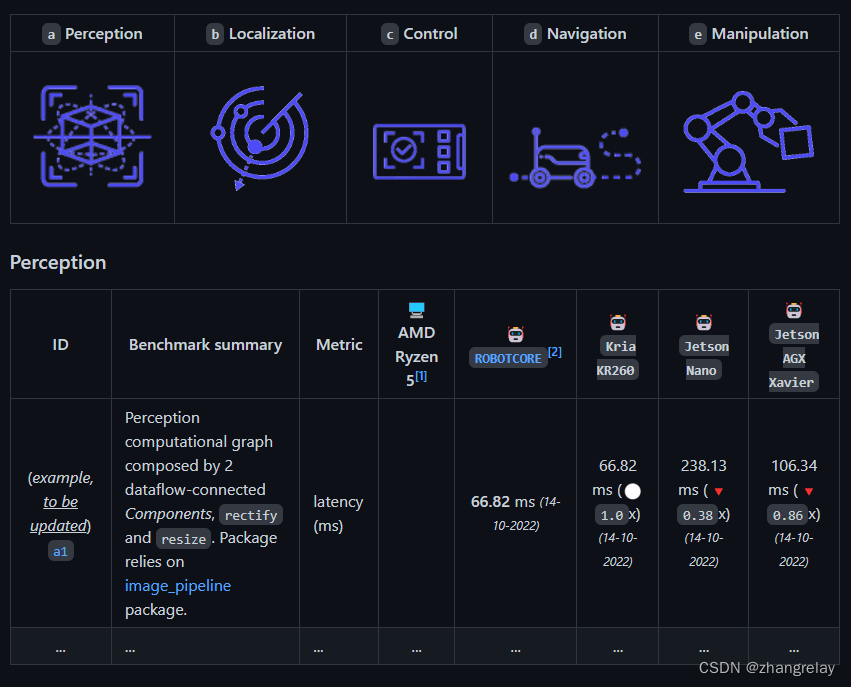The image size is (851, 687).
Task: Click the Metric column header
Action: click(x=339, y=345)
